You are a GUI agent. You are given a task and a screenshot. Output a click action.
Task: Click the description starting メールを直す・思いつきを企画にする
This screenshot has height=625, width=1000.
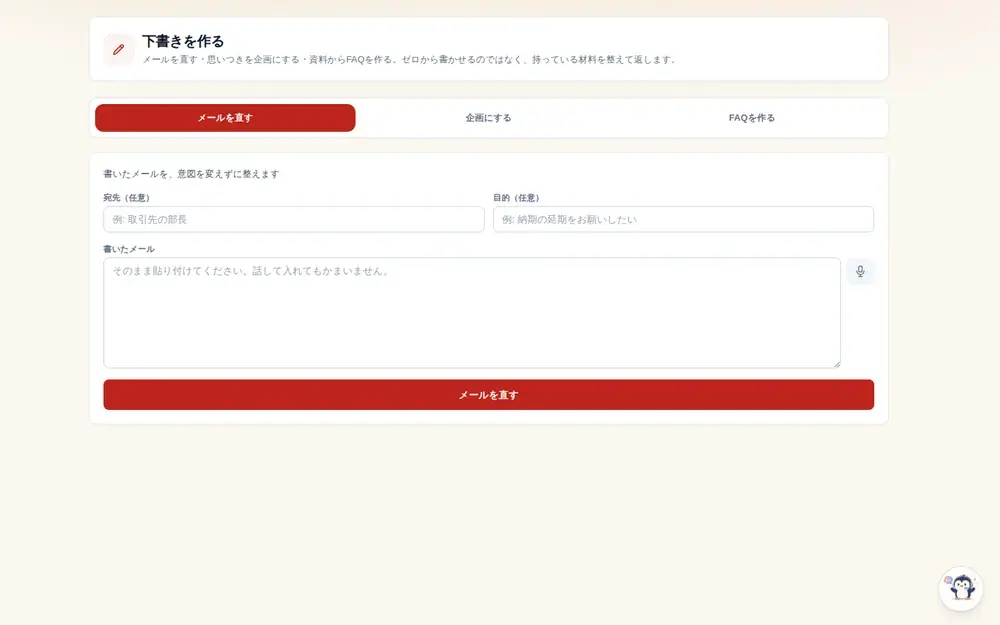click(408, 59)
